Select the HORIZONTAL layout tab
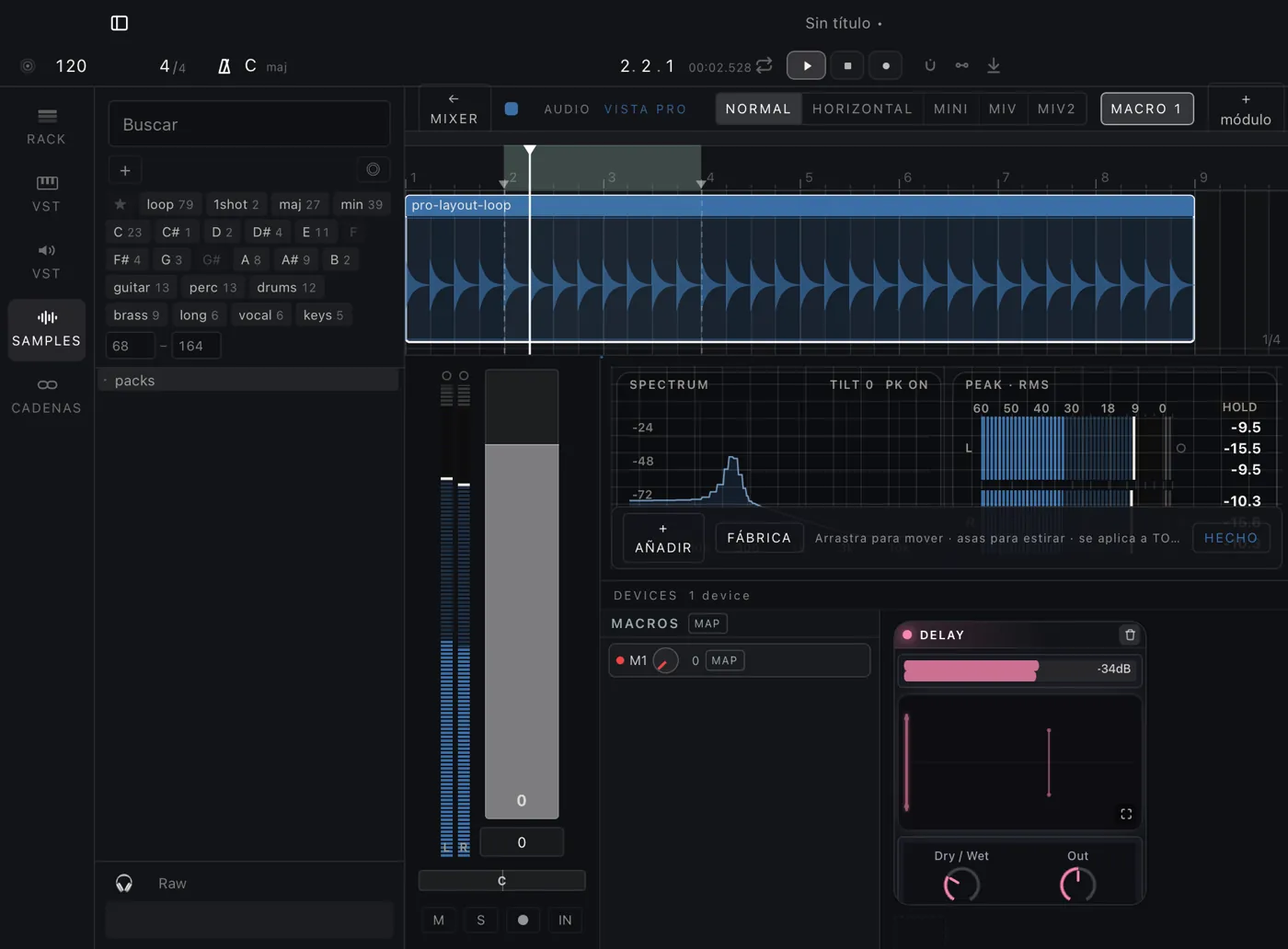The width and height of the screenshot is (1288, 949). [862, 109]
